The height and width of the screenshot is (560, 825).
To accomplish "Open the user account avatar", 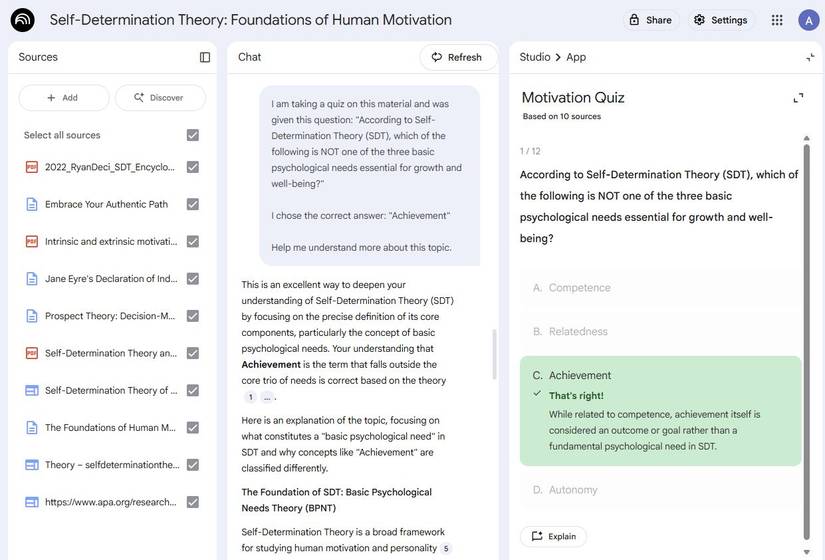I will click(x=808, y=20).
